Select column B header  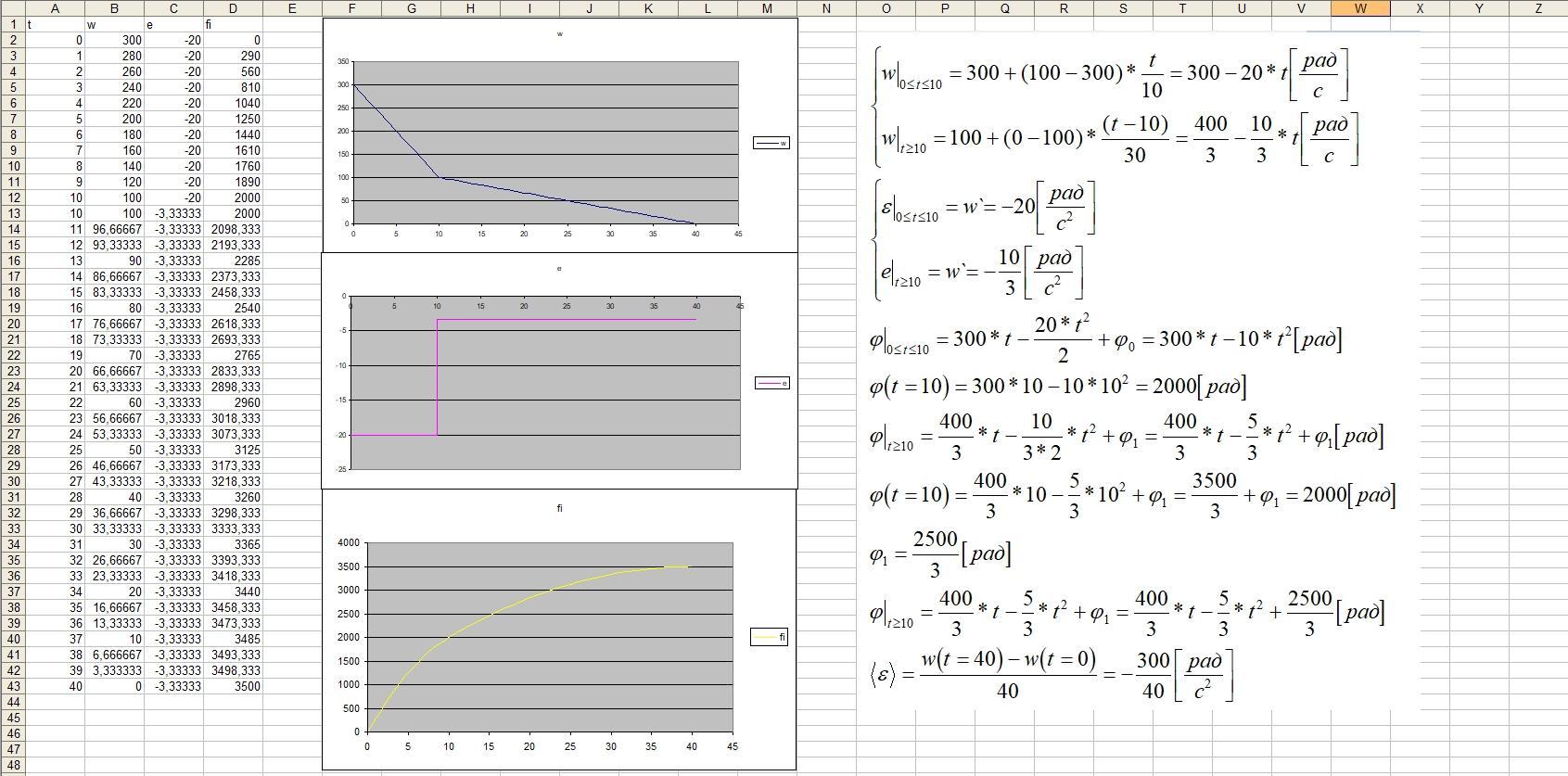(114, 8)
